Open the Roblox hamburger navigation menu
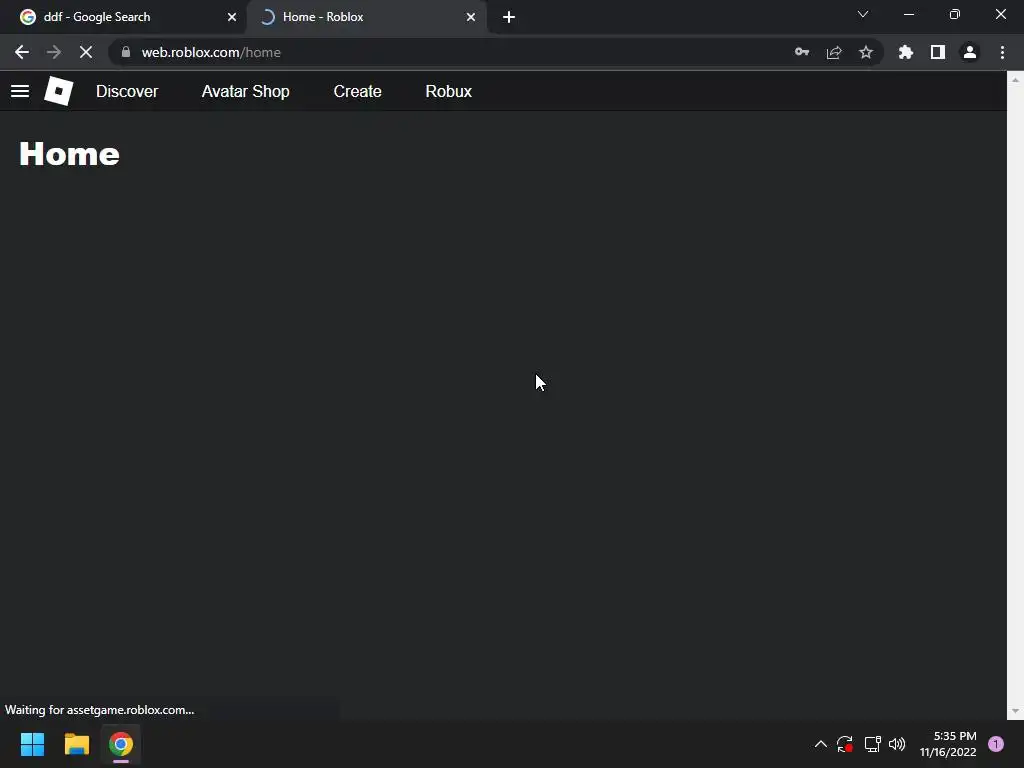Image resolution: width=1024 pixels, height=768 pixels. pyautogui.click(x=20, y=91)
